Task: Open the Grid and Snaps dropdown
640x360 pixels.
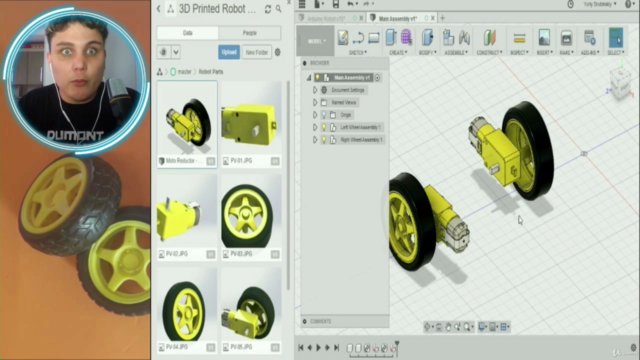Action: point(494,327)
